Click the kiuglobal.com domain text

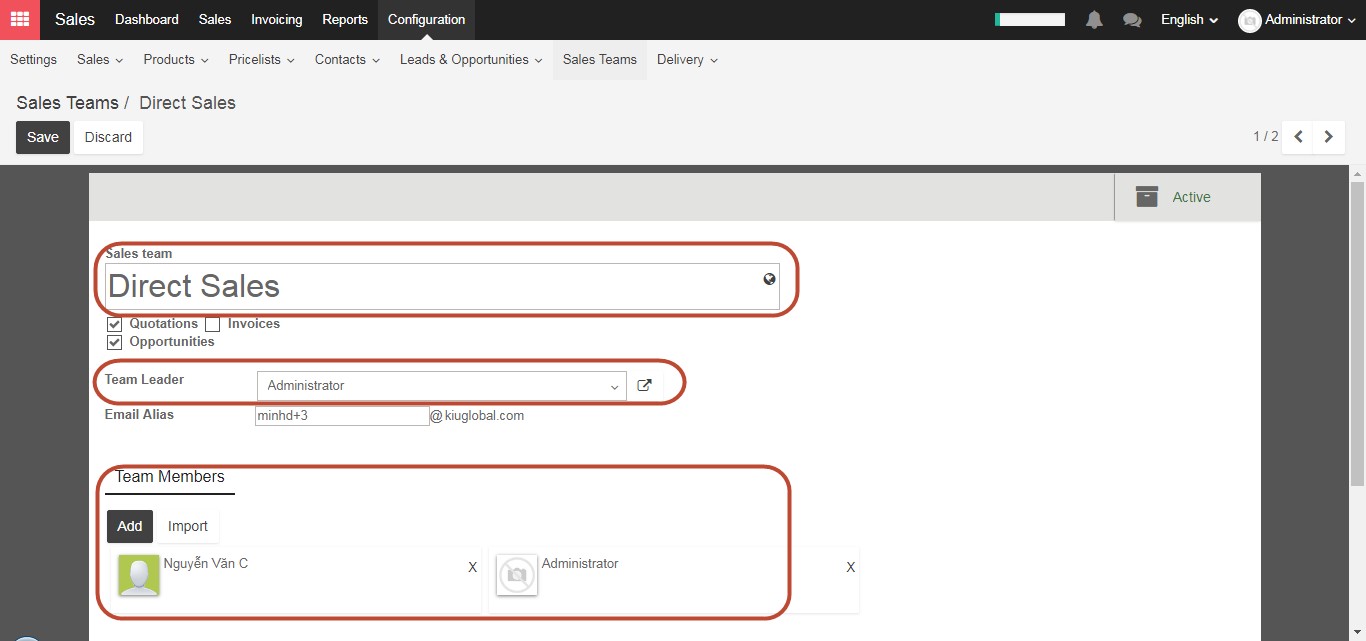485,415
